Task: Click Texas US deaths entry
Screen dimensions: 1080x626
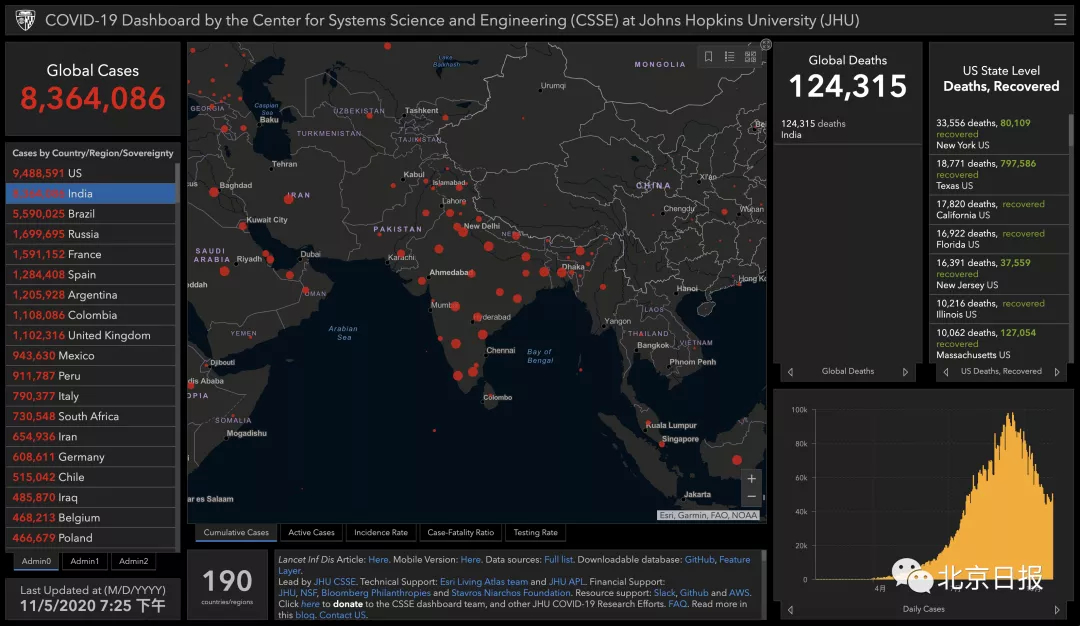Action: pos(999,174)
